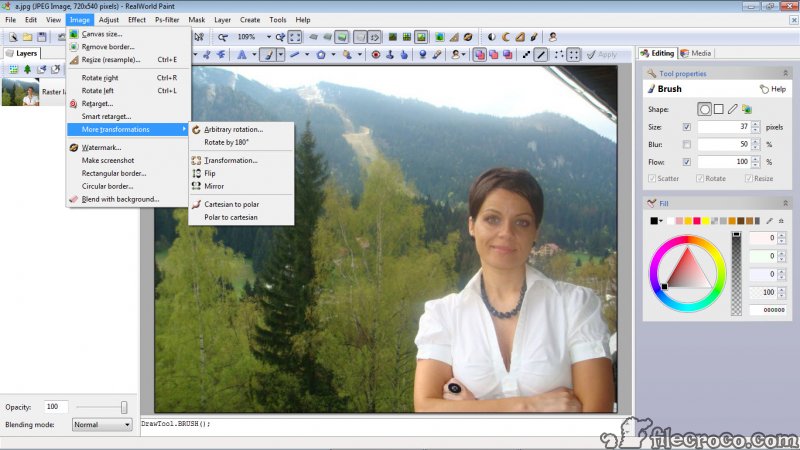This screenshot has height=450, width=800.
Task: Open the Effect menu
Action: pyautogui.click(x=137, y=20)
